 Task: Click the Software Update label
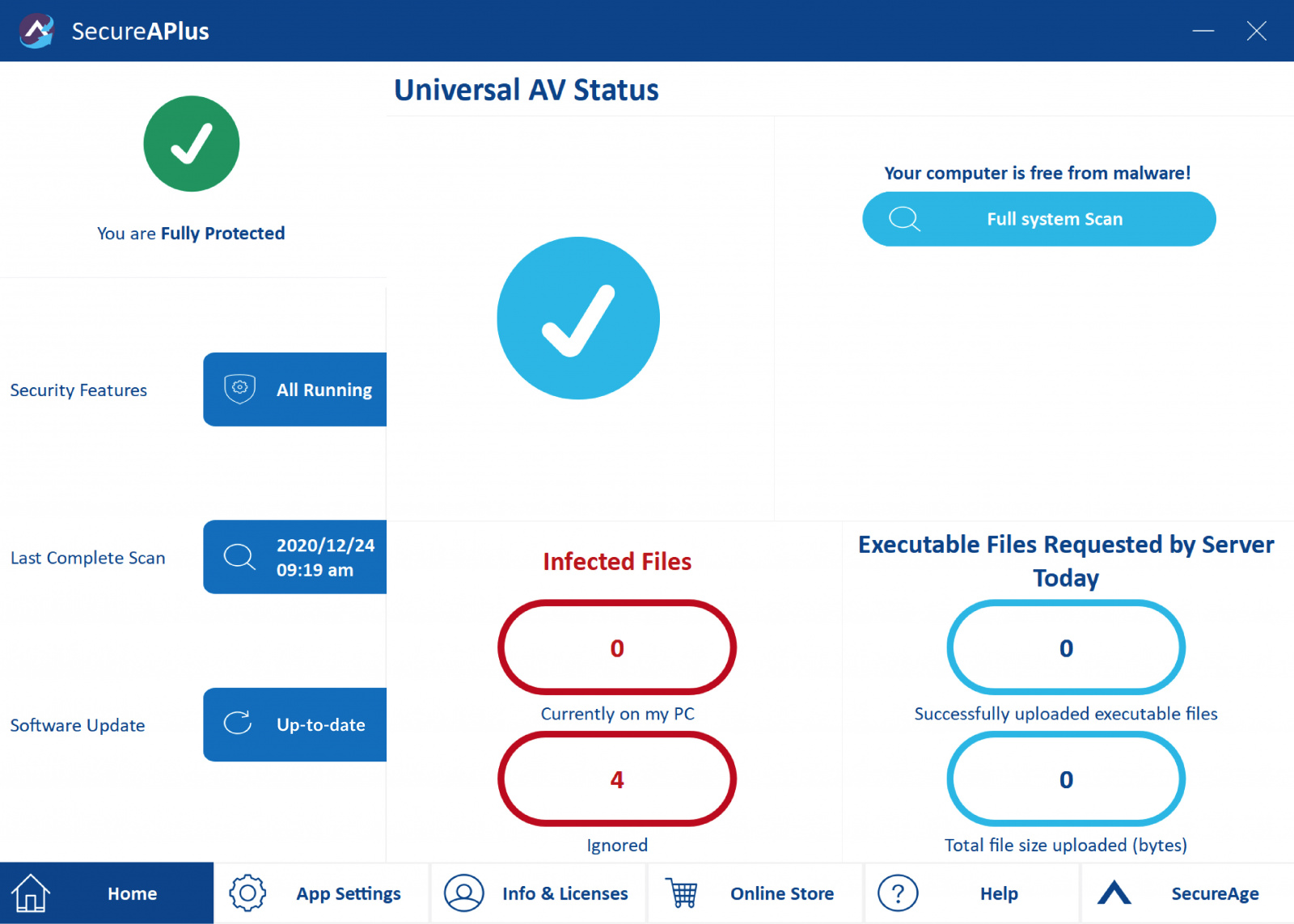78,725
